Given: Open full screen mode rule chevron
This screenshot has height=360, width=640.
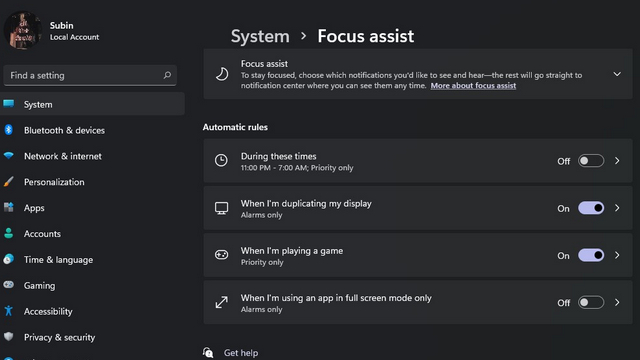Looking at the screenshot, I should pyautogui.click(x=617, y=302).
